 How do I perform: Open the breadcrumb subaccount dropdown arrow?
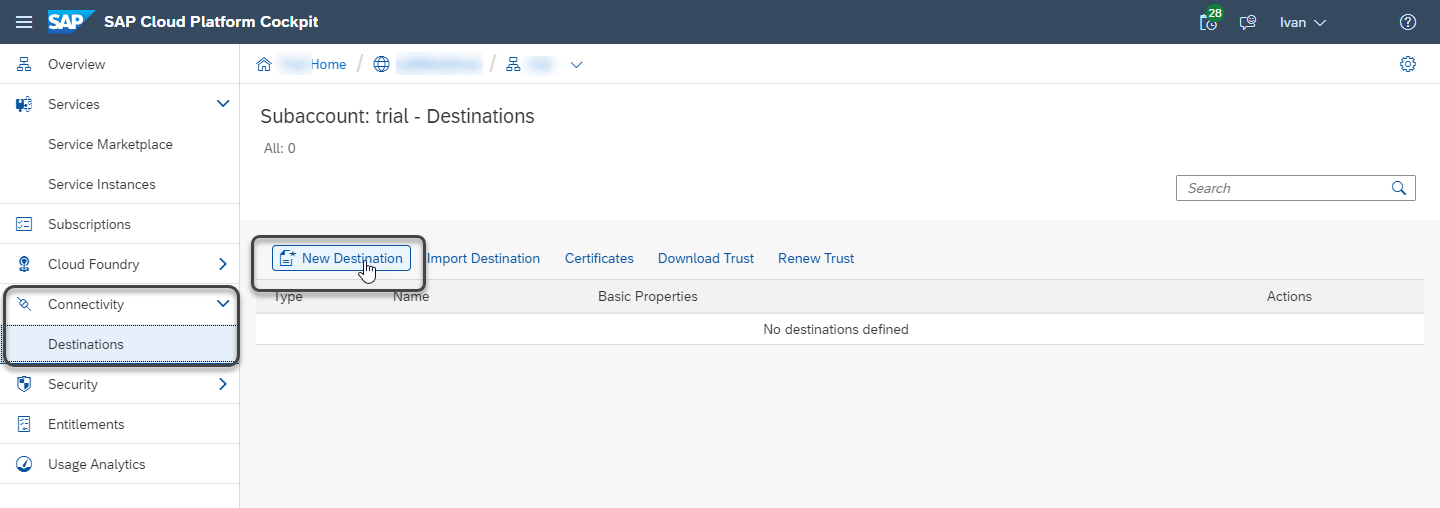pyautogui.click(x=576, y=65)
